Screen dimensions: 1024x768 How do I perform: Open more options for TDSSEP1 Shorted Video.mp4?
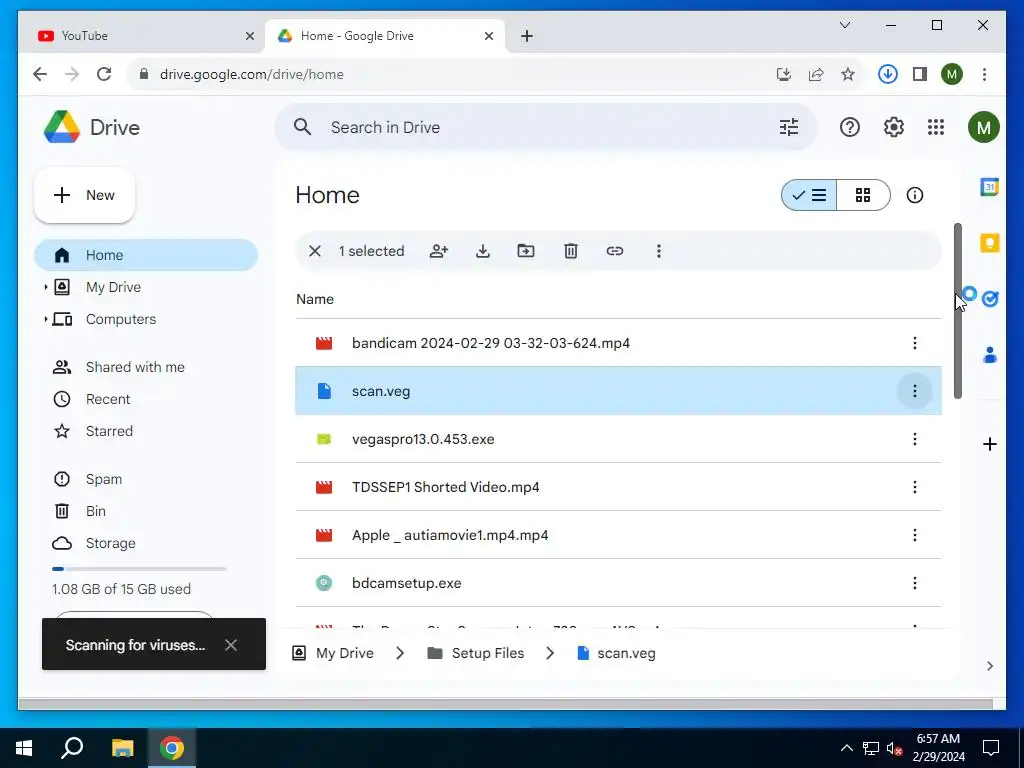914,487
